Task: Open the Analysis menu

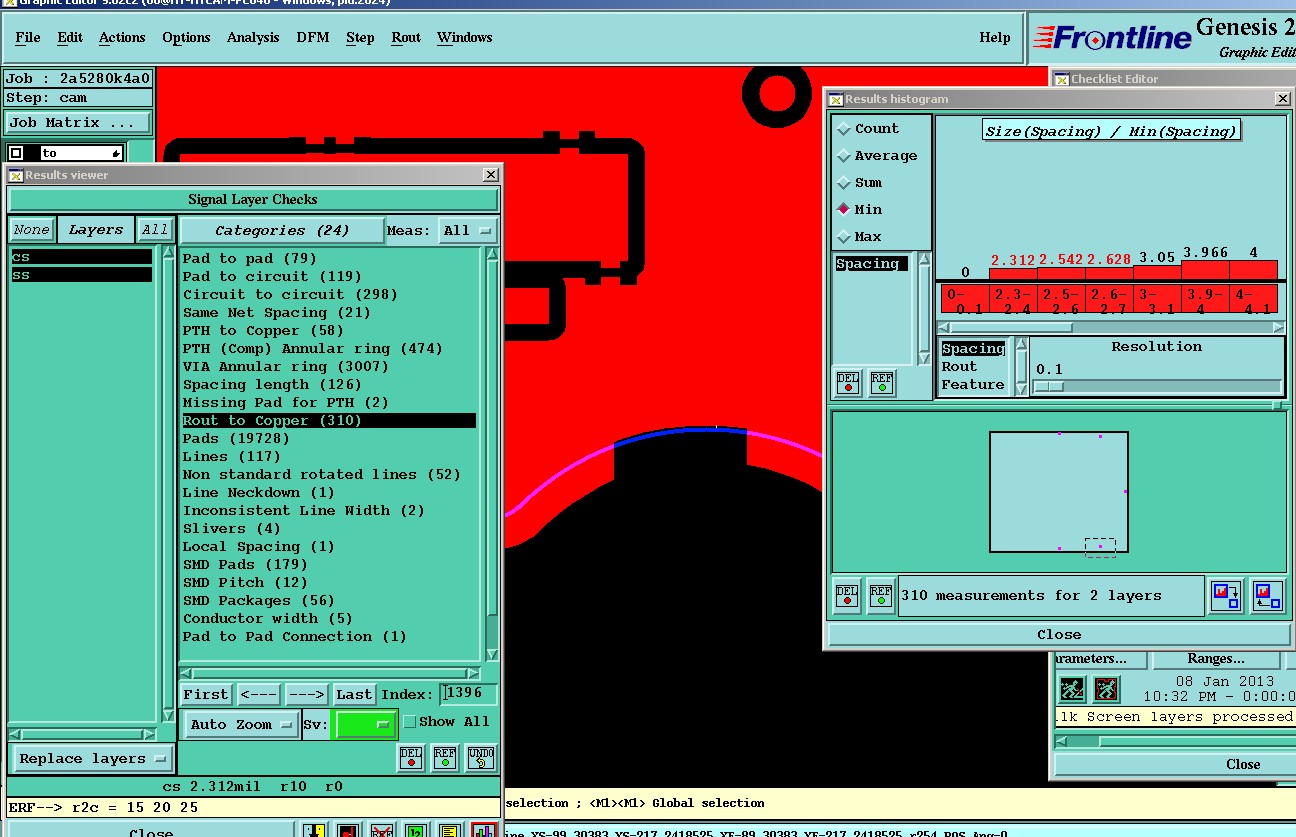Action: pos(253,38)
